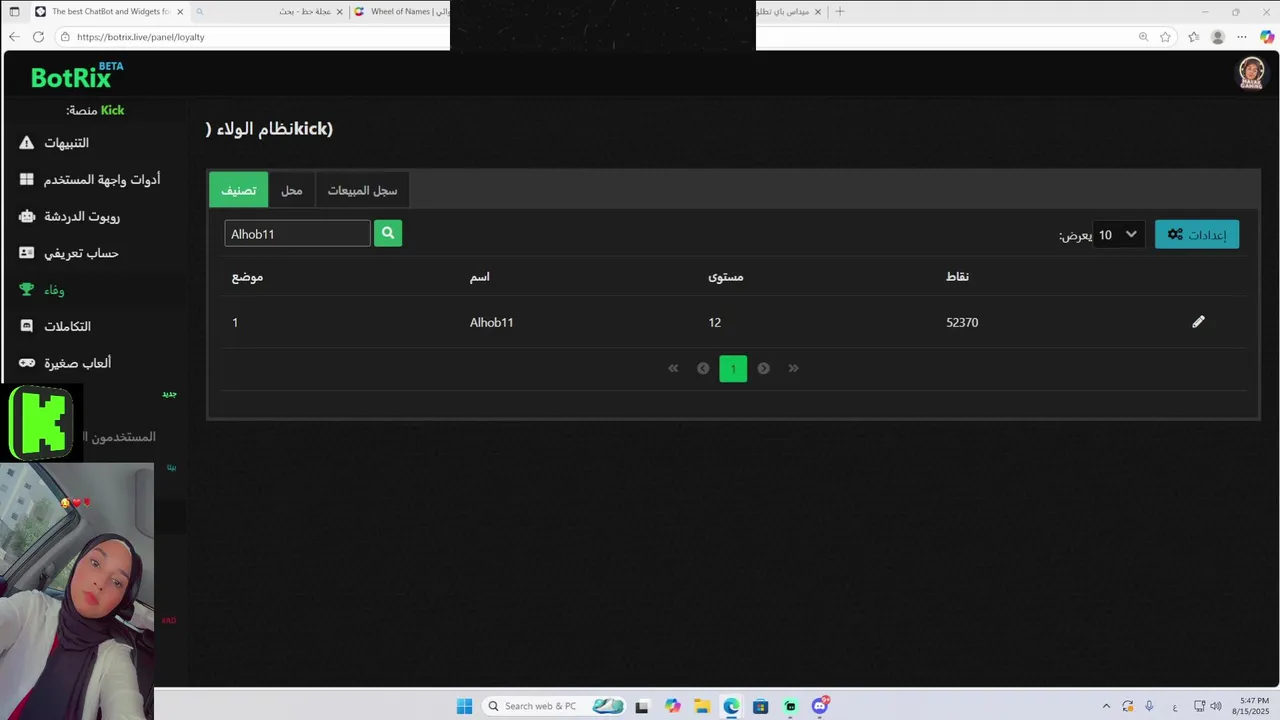Go to previous page arrow
1280x720 pixels.
[703, 368]
